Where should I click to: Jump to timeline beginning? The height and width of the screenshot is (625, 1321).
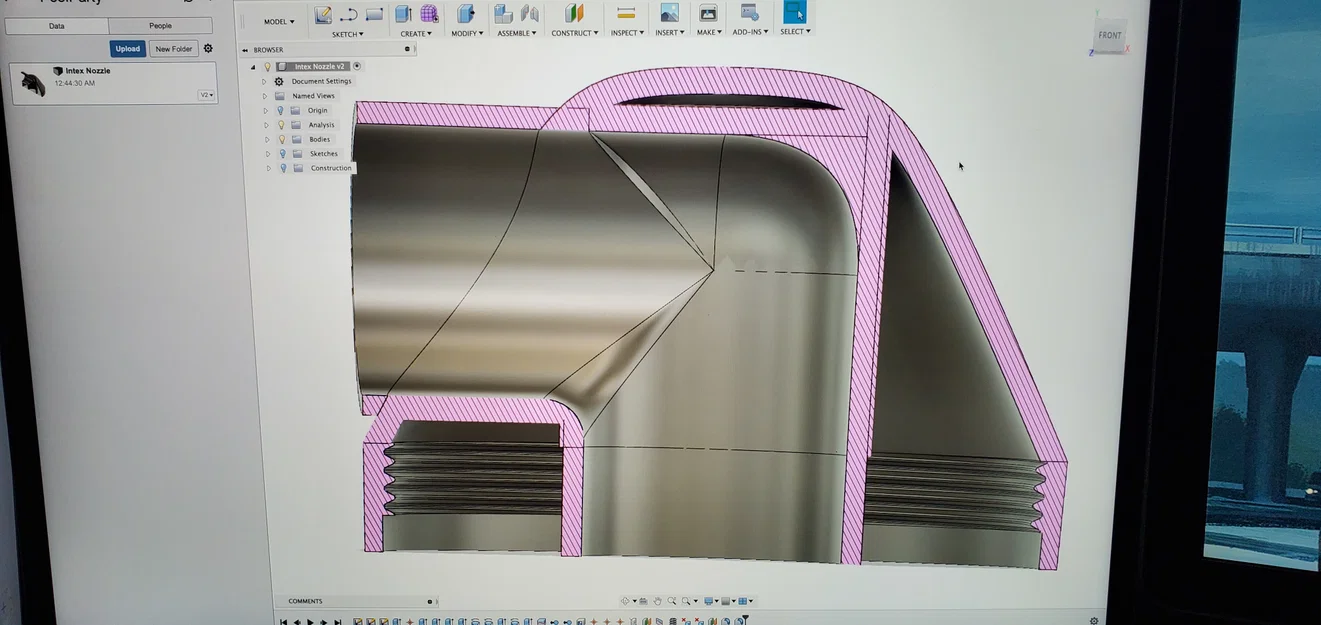click(283, 622)
